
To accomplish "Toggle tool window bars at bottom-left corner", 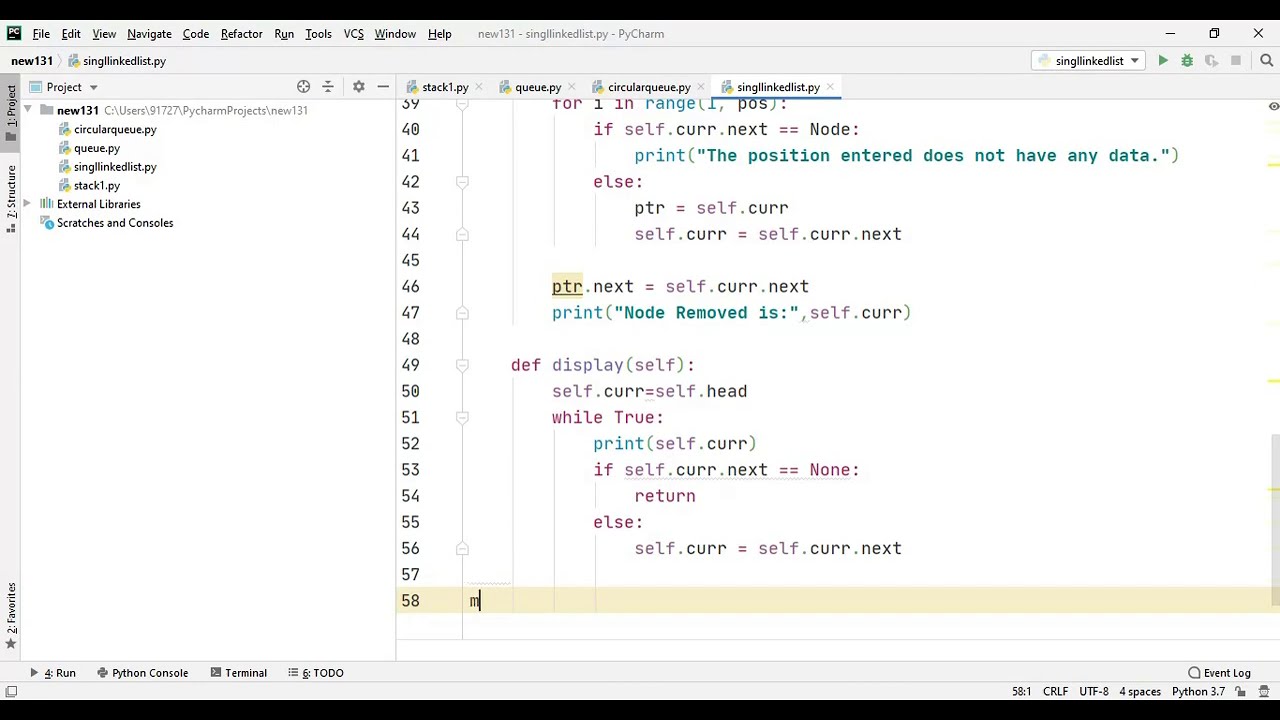I will click(11, 692).
